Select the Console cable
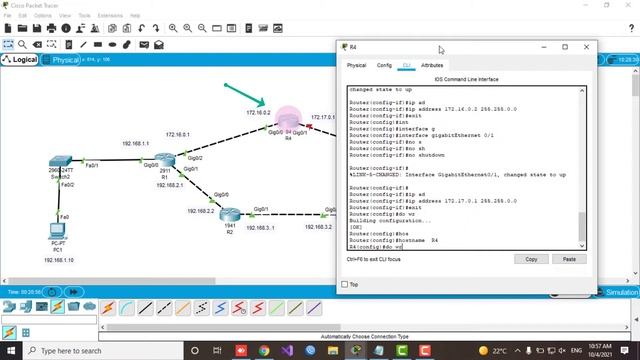This screenshot has height=360, width=640. pyautogui.click(x=127, y=308)
